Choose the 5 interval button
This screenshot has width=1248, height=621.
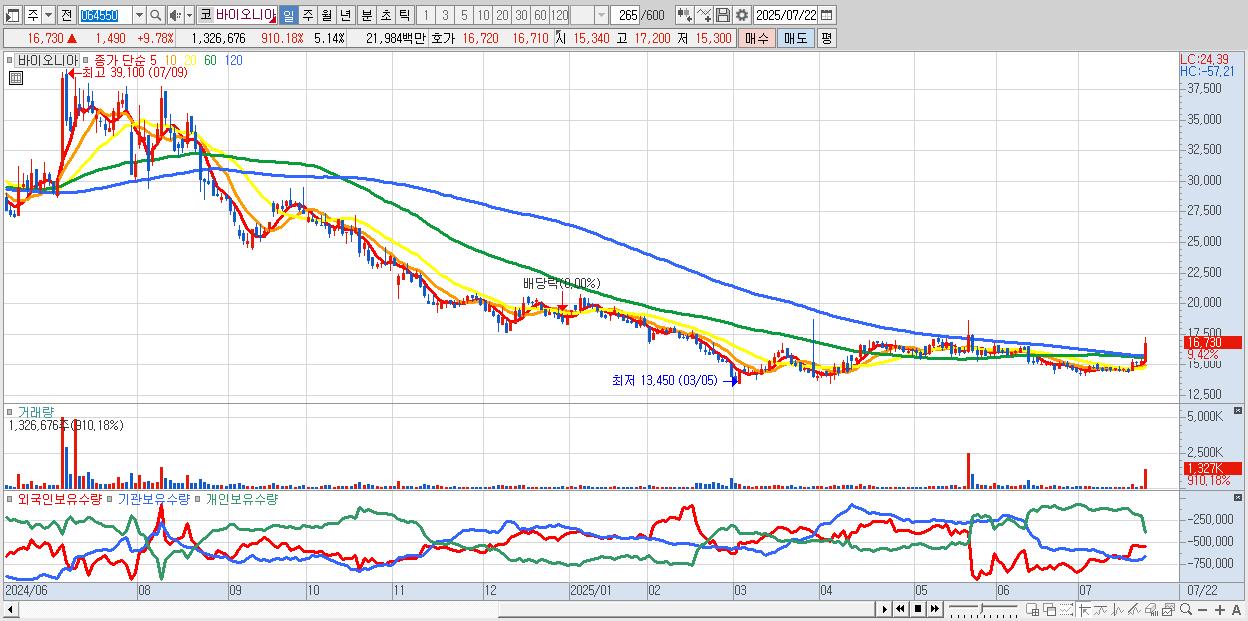(x=464, y=15)
